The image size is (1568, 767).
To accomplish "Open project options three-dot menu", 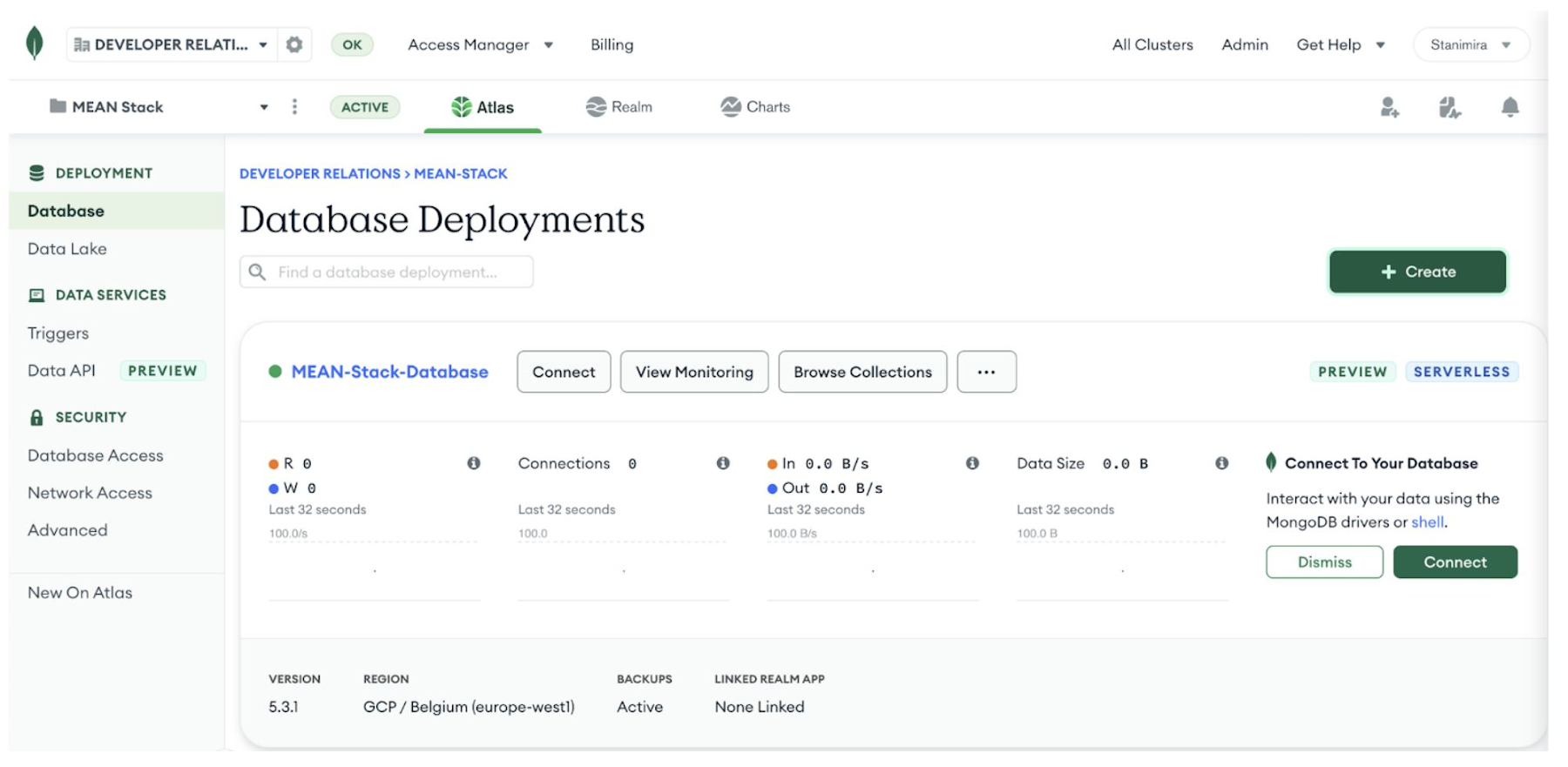I will 294,106.
